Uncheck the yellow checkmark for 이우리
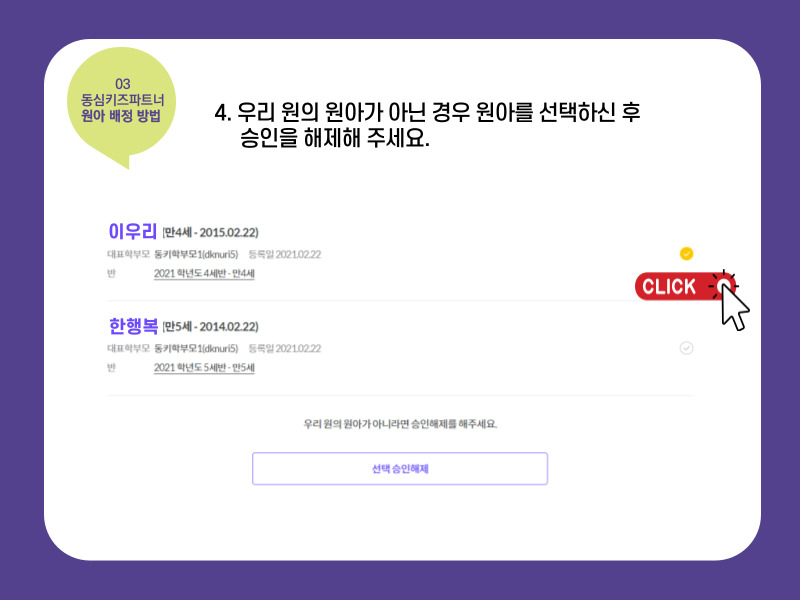The width and height of the screenshot is (800, 600). click(x=686, y=254)
